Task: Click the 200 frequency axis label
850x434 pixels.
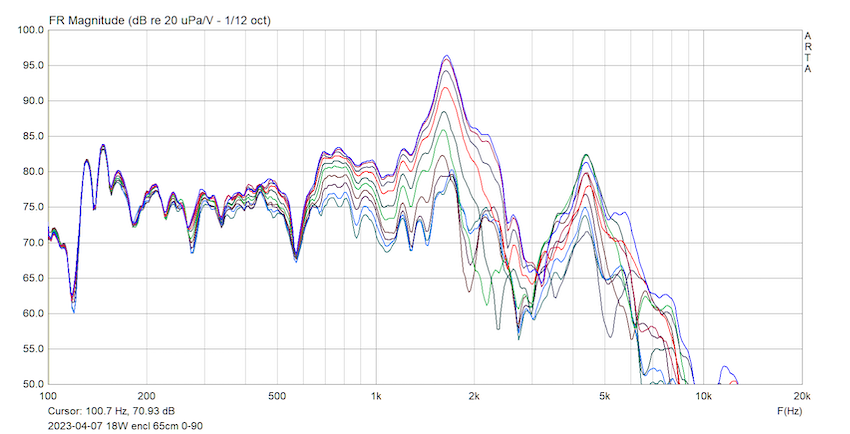Action: click(147, 395)
